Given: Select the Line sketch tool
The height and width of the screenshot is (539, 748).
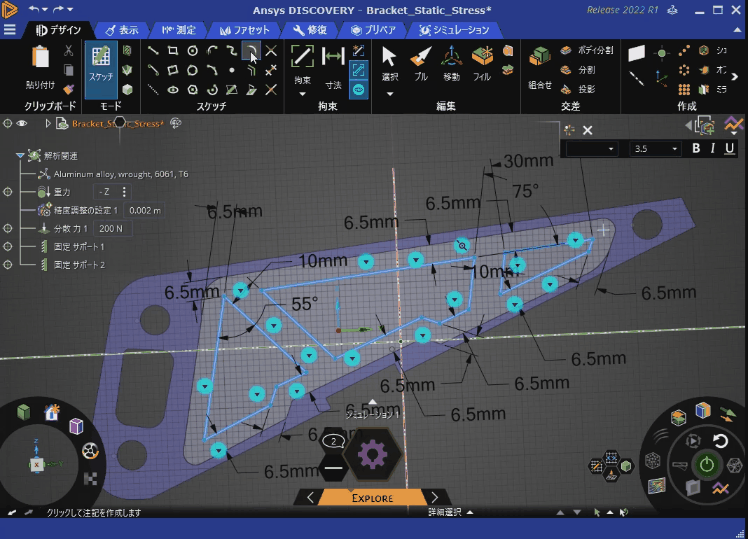Looking at the screenshot, I should pyautogui.click(x=153, y=51).
